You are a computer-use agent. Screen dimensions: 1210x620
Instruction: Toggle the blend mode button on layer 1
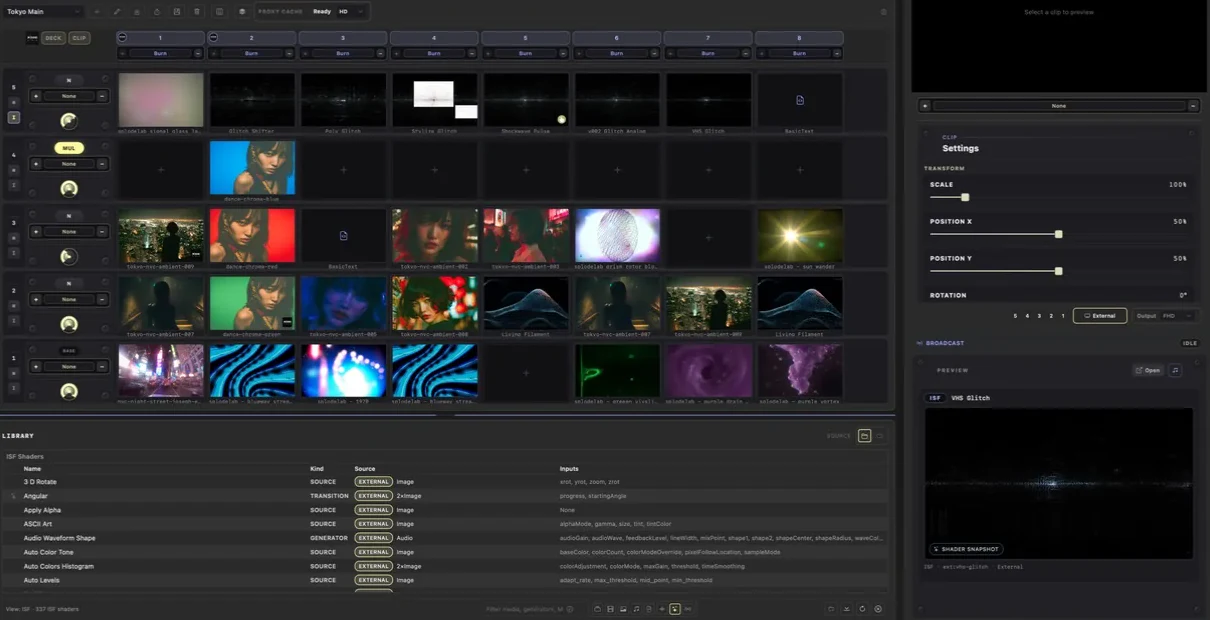point(69,351)
